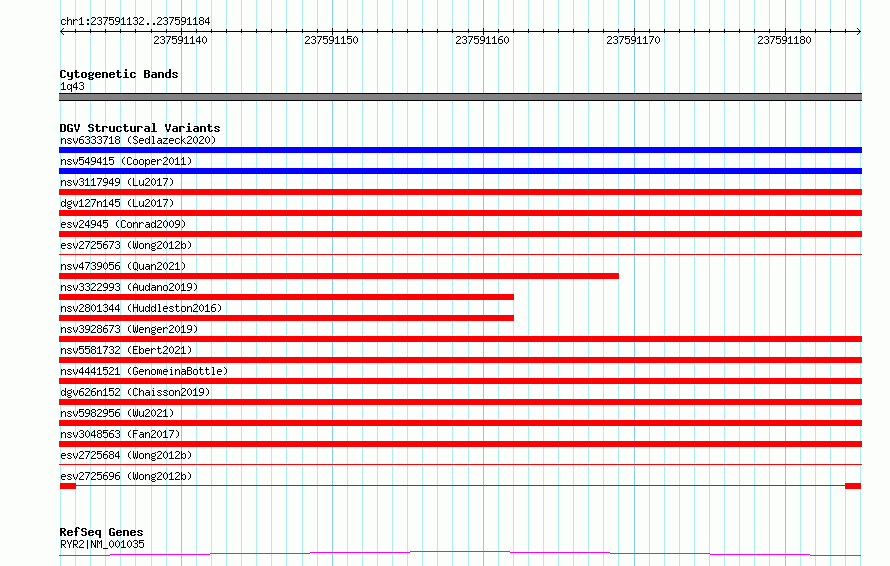Open variant esv2725684 (Wong2012b) label

[x=126, y=455]
